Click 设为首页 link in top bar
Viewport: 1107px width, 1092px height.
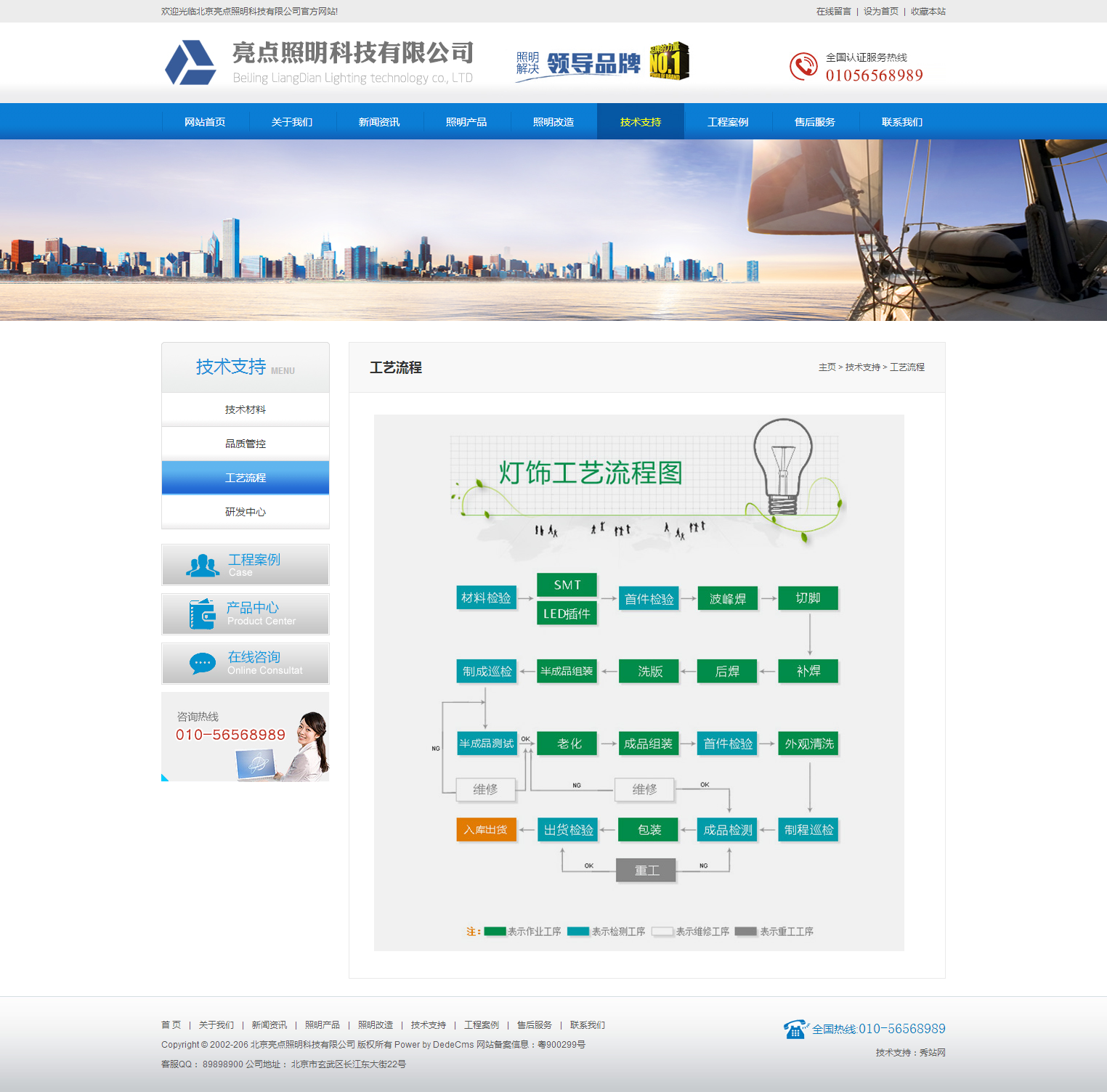(x=880, y=12)
